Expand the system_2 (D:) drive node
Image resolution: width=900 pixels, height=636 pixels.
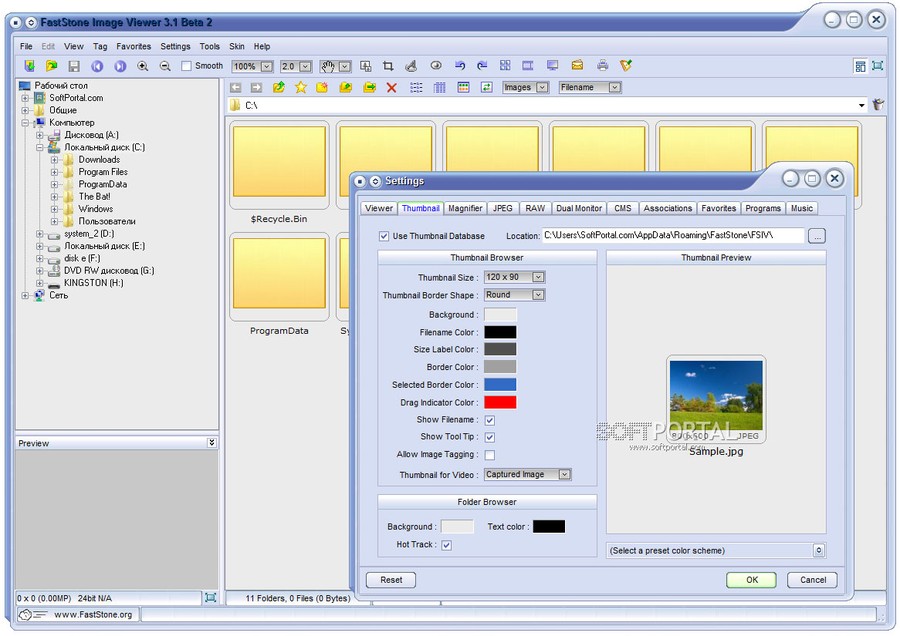click(x=40, y=234)
